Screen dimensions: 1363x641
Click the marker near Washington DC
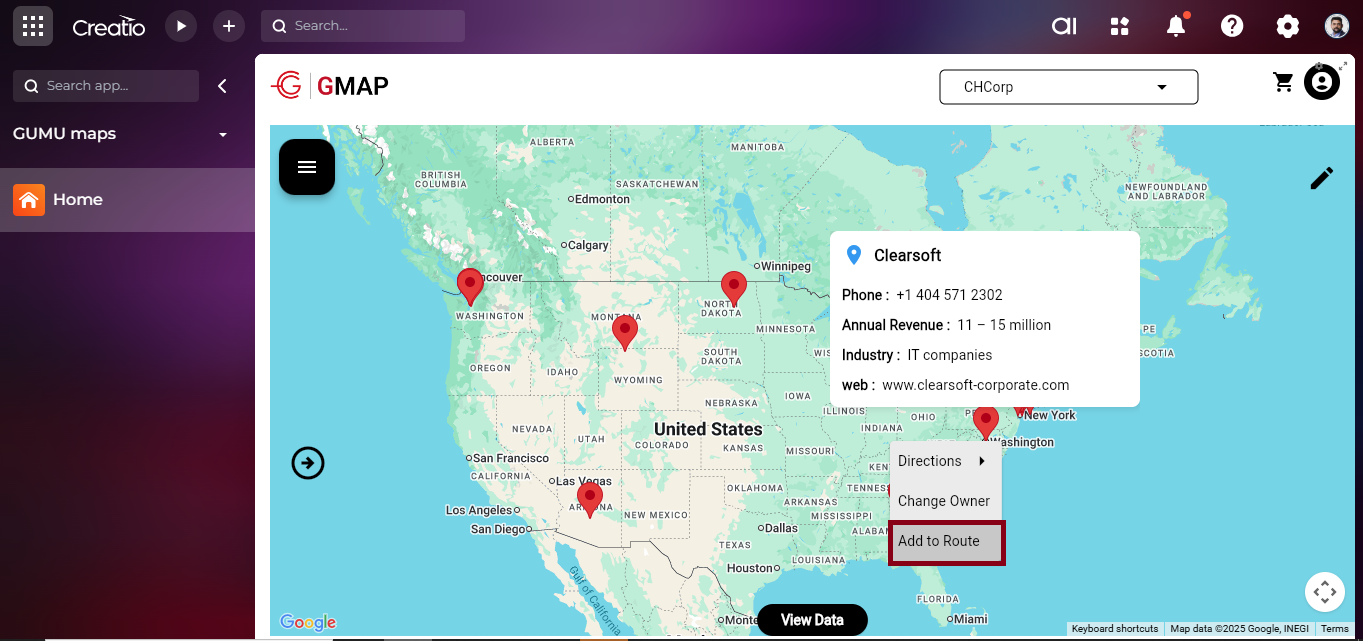(x=986, y=424)
